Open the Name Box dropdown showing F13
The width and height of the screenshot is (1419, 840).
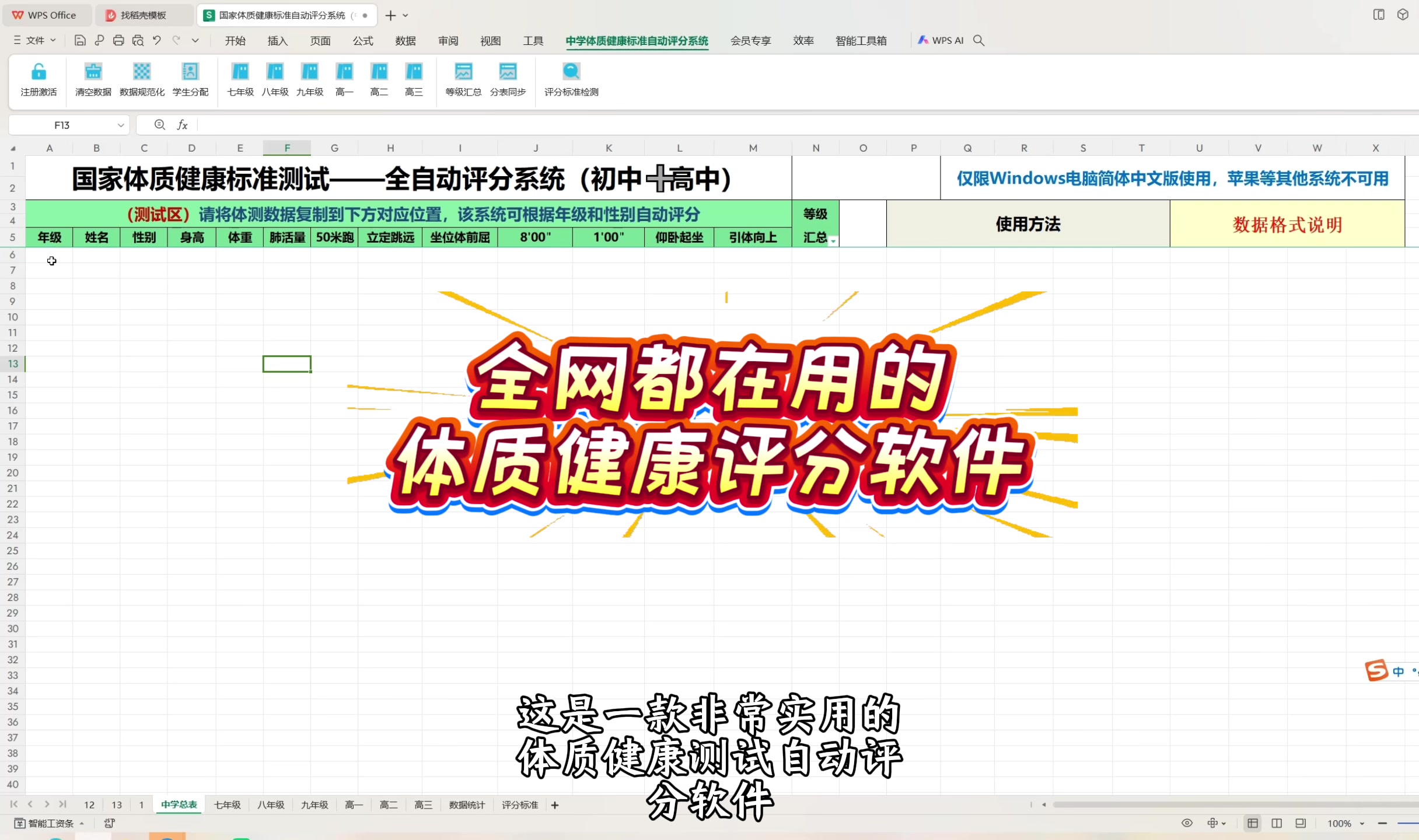pos(121,125)
